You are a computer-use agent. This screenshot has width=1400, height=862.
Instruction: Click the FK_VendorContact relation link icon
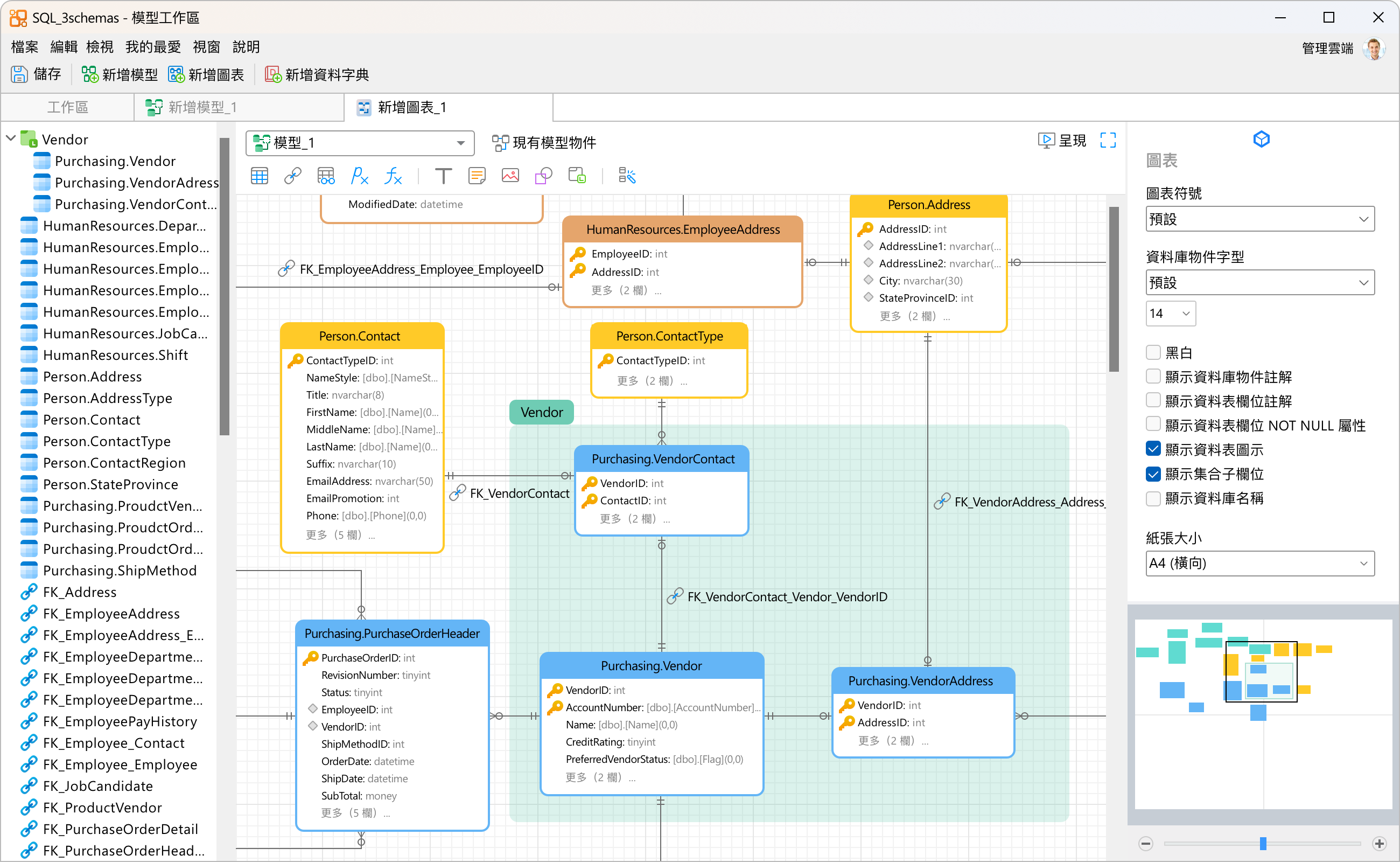tap(458, 493)
